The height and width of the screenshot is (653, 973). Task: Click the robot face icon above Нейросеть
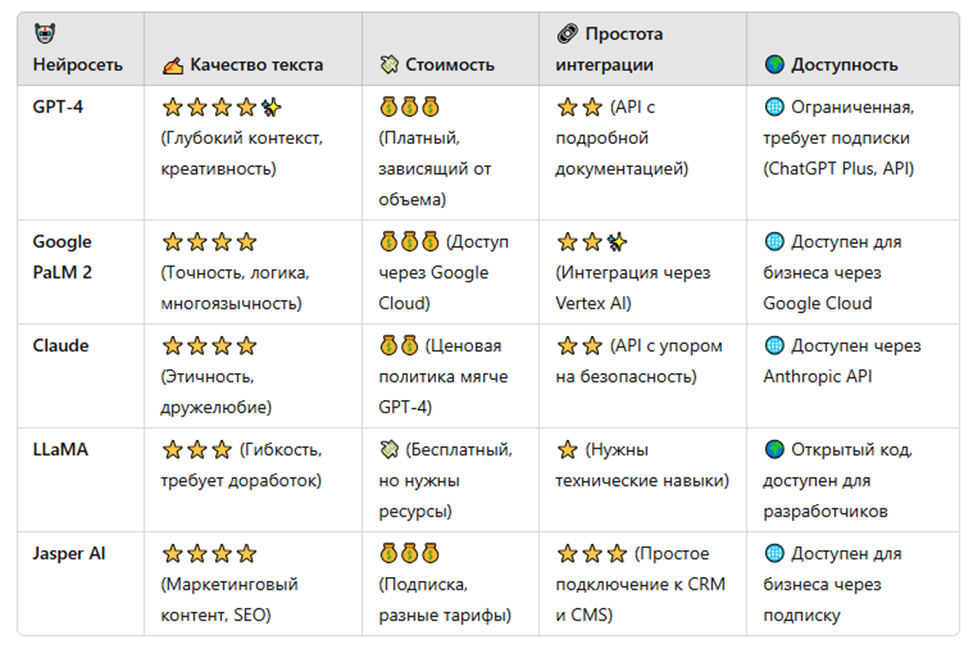pyautogui.click(x=45, y=35)
